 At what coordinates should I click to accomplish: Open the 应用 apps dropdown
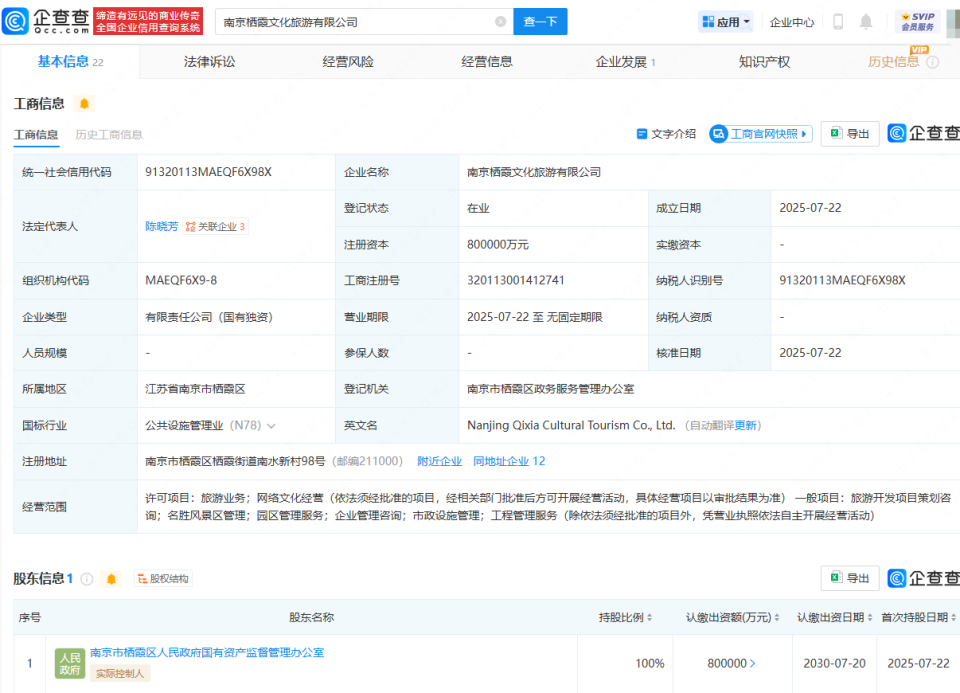point(726,22)
